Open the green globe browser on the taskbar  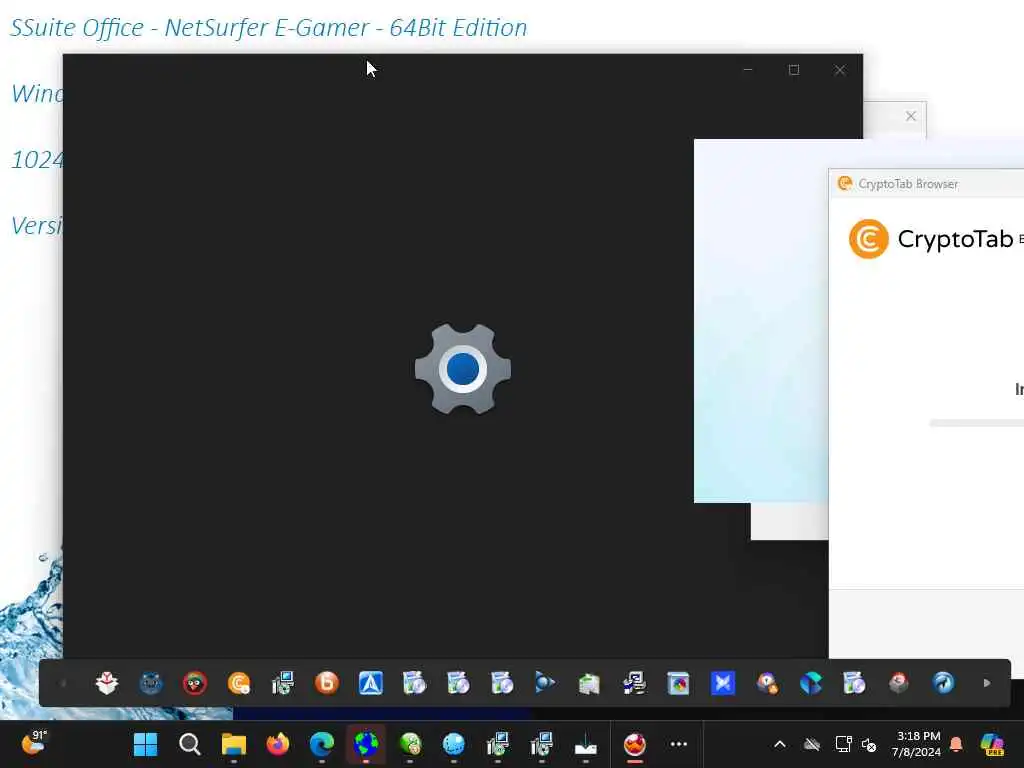pos(410,744)
